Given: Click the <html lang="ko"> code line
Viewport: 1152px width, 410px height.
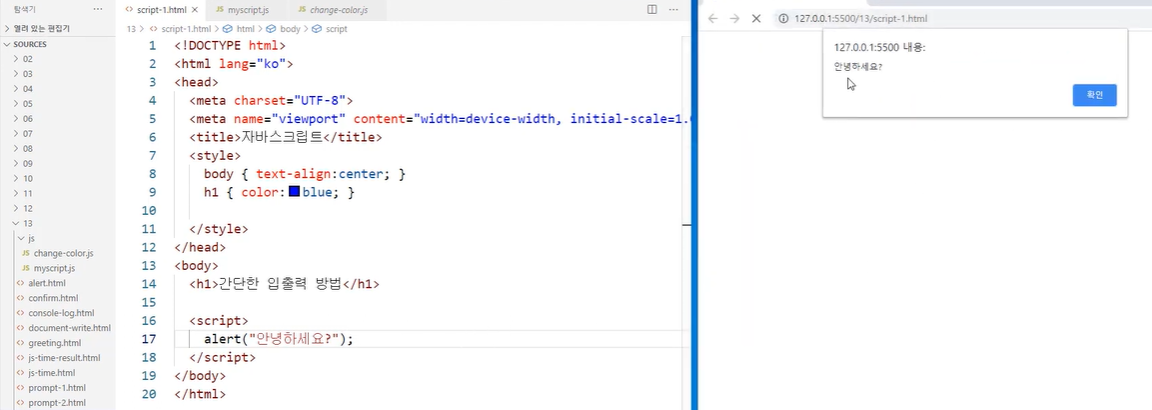Looking at the screenshot, I should pos(234,64).
